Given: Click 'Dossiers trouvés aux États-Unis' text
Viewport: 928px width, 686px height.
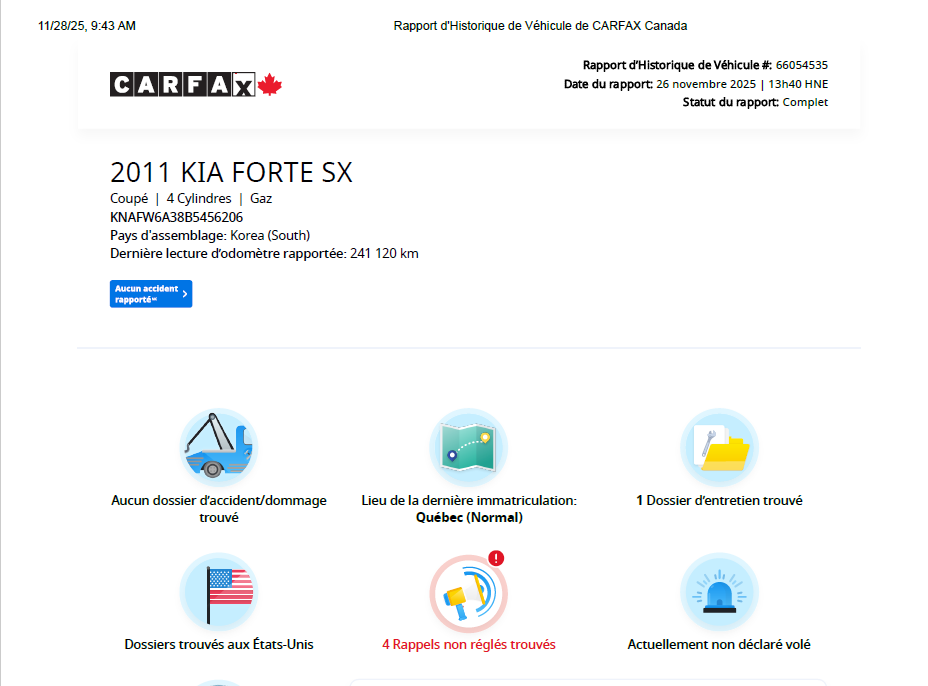Looking at the screenshot, I should coord(218,645).
